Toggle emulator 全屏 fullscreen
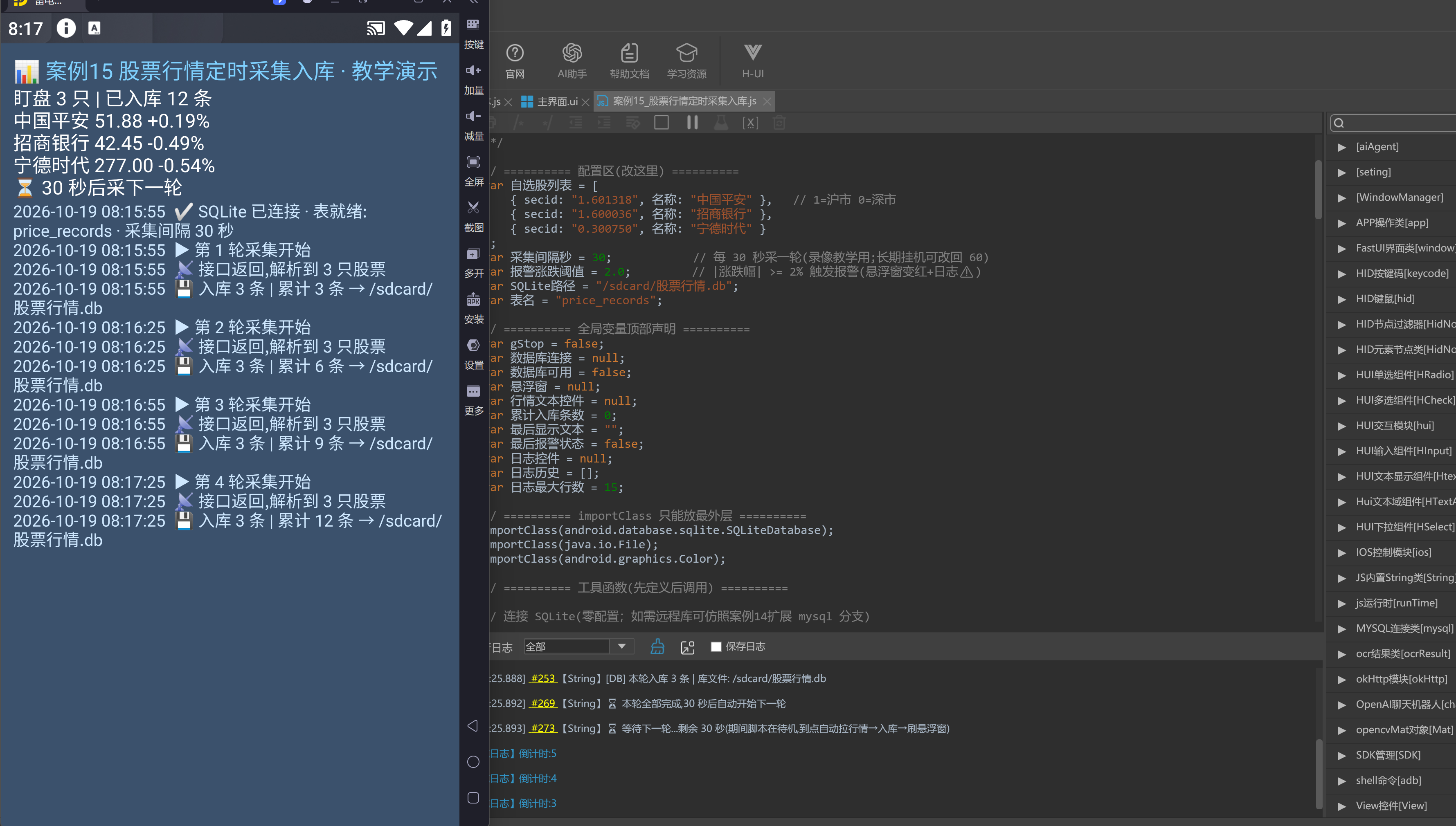 point(473,171)
